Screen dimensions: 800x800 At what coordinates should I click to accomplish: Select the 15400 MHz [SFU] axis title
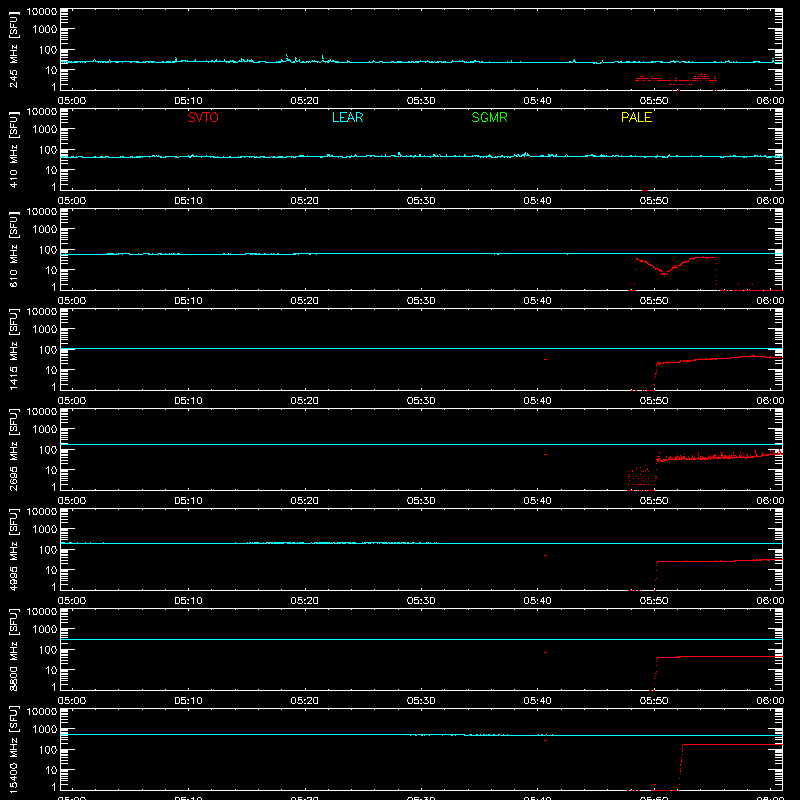[x=13, y=749]
